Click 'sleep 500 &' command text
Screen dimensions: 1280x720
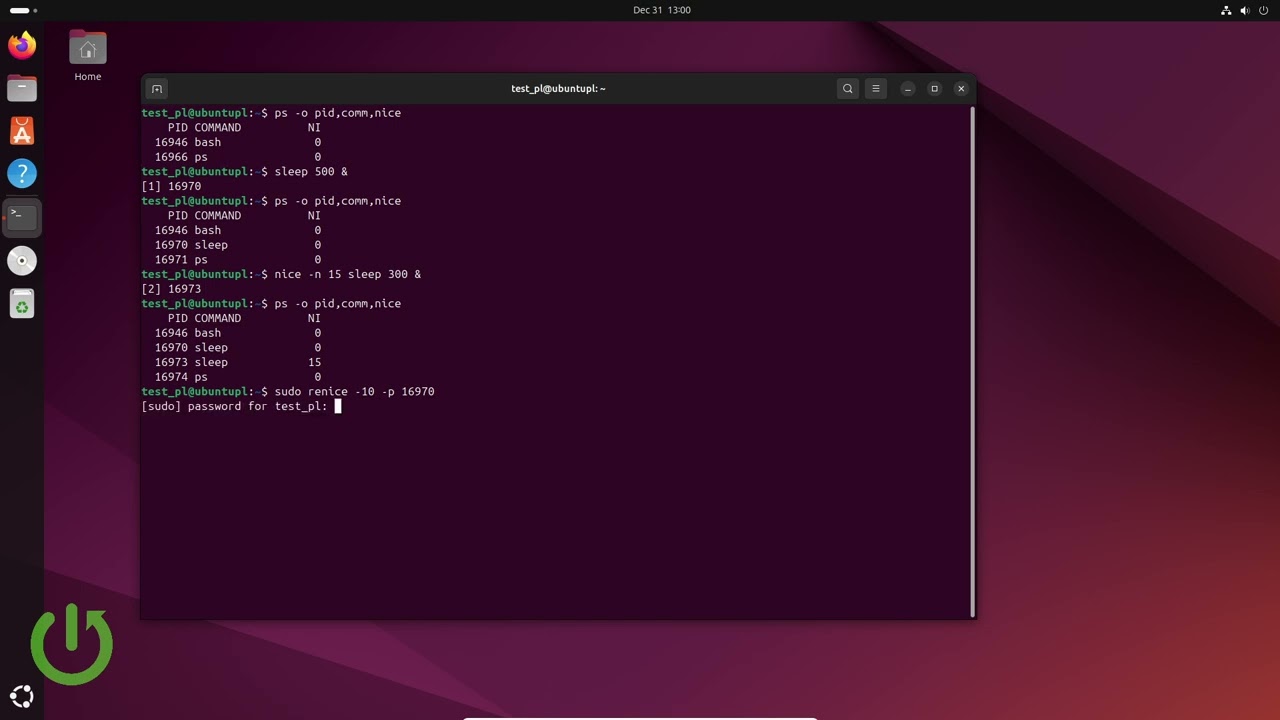pyautogui.click(x=311, y=172)
